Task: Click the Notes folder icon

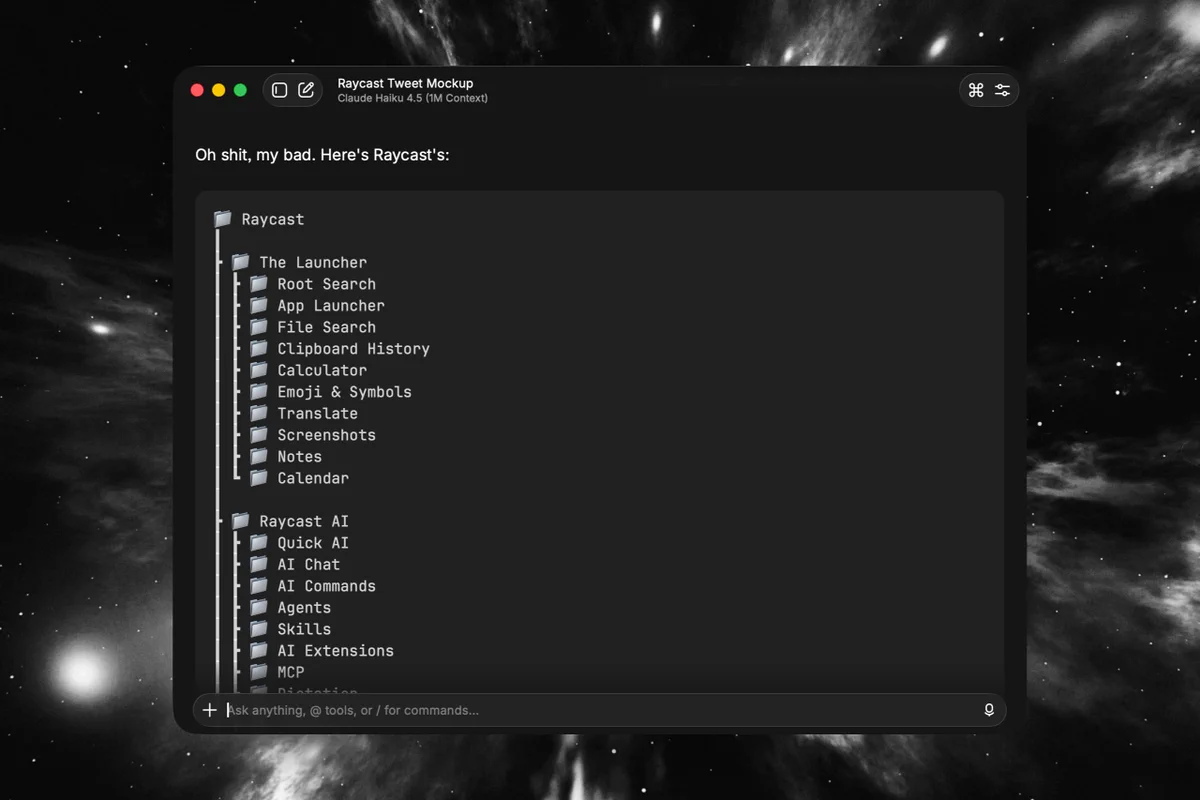Action: [x=259, y=456]
